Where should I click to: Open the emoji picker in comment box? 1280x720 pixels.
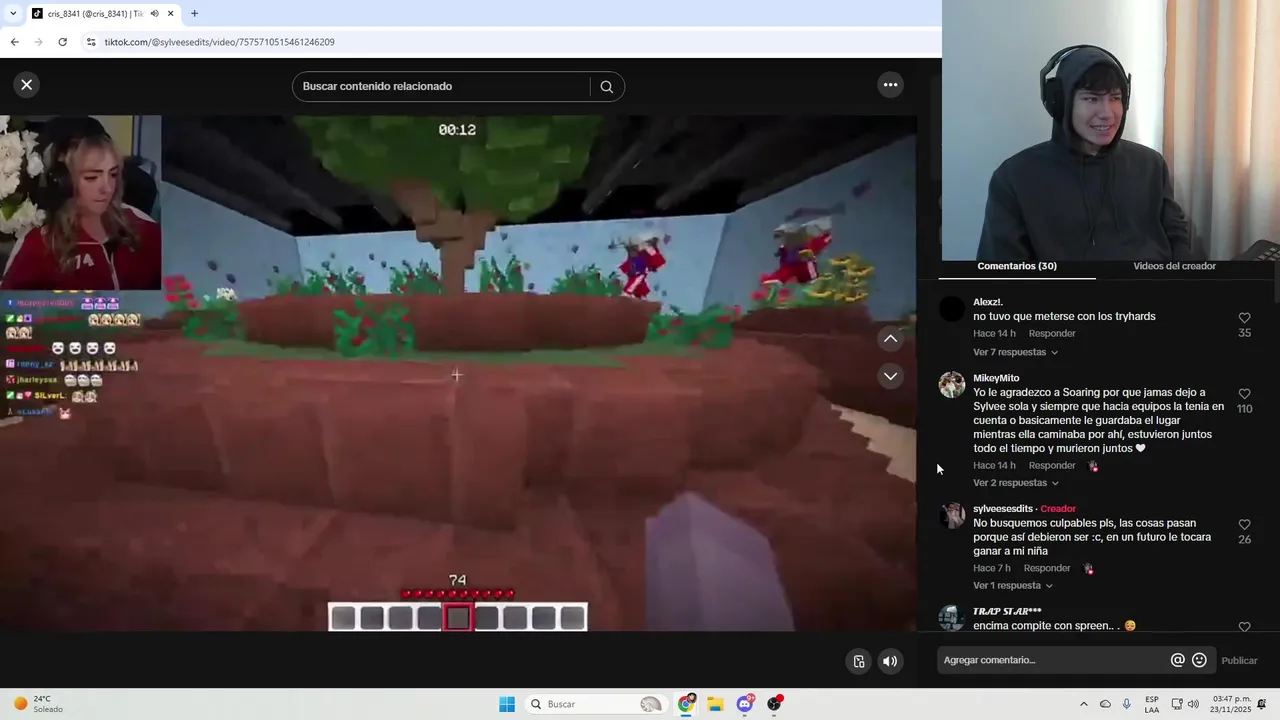pos(1199,660)
